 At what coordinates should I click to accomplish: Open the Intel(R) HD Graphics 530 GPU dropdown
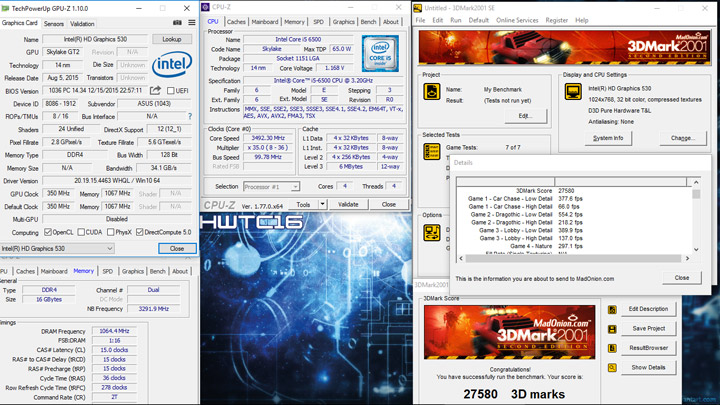click(57, 248)
